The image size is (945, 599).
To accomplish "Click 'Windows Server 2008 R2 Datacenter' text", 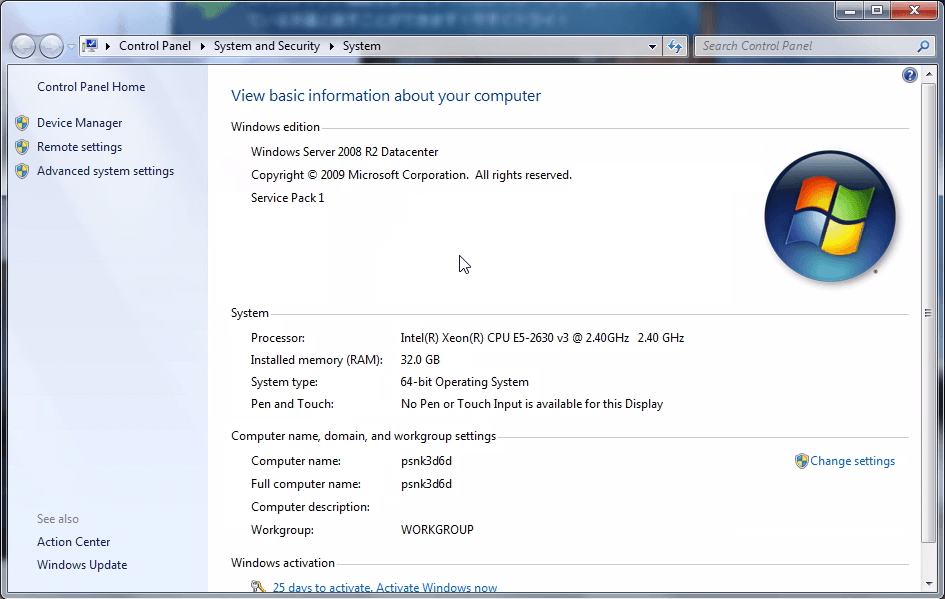I will pos(344,152).
